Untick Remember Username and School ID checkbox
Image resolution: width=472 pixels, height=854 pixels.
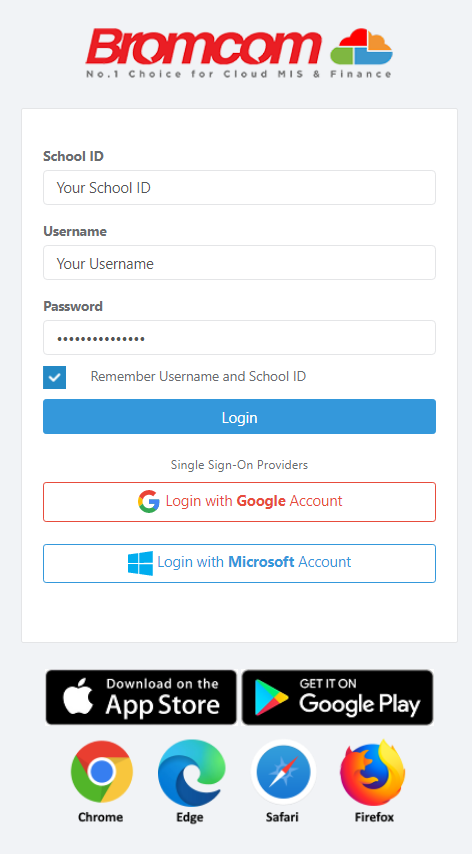54,377
